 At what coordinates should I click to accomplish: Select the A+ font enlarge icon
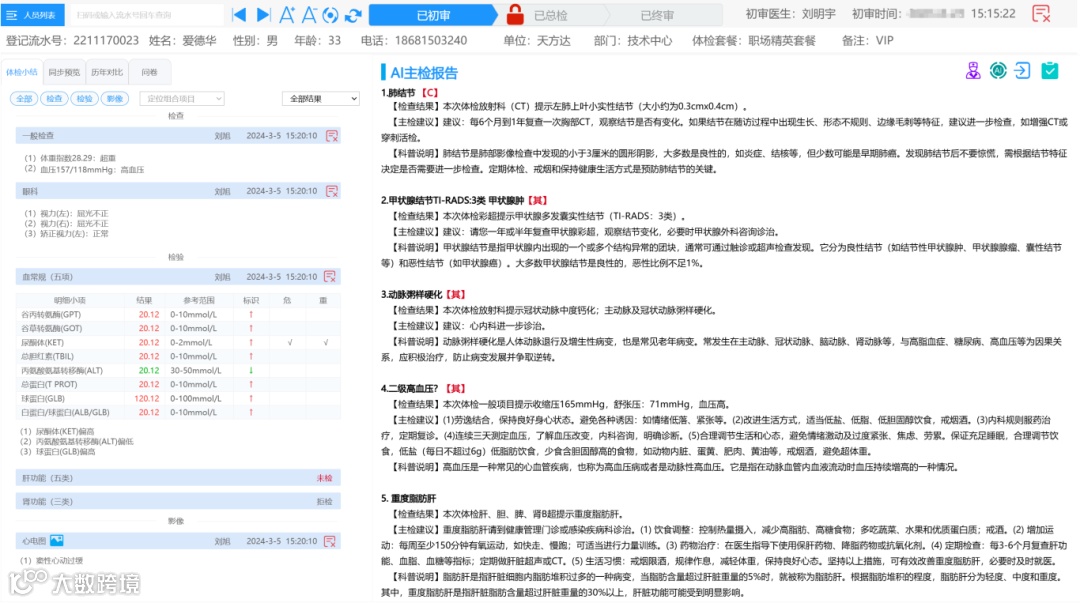287,14
